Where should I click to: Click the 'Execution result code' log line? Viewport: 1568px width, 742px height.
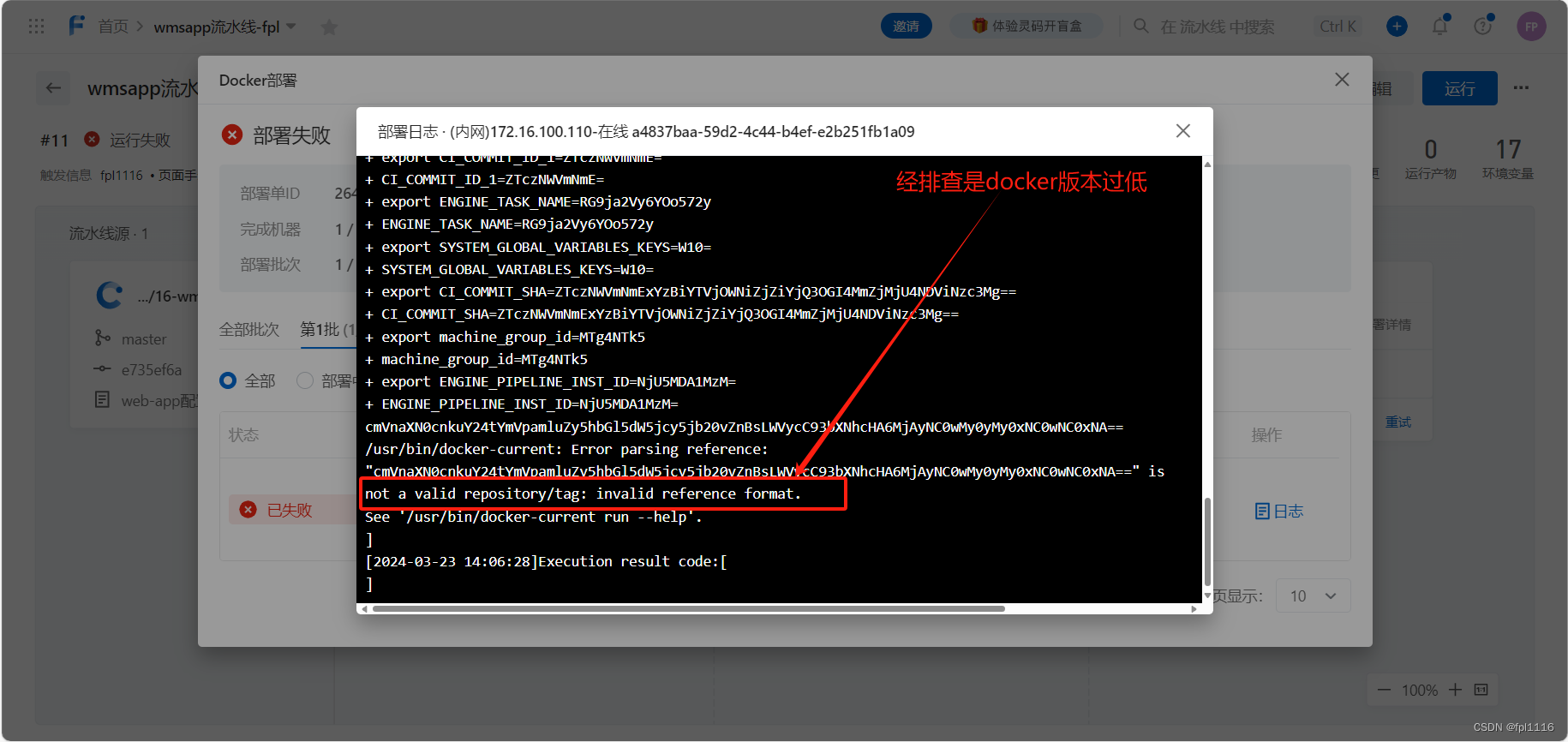(x=546, y=562)
